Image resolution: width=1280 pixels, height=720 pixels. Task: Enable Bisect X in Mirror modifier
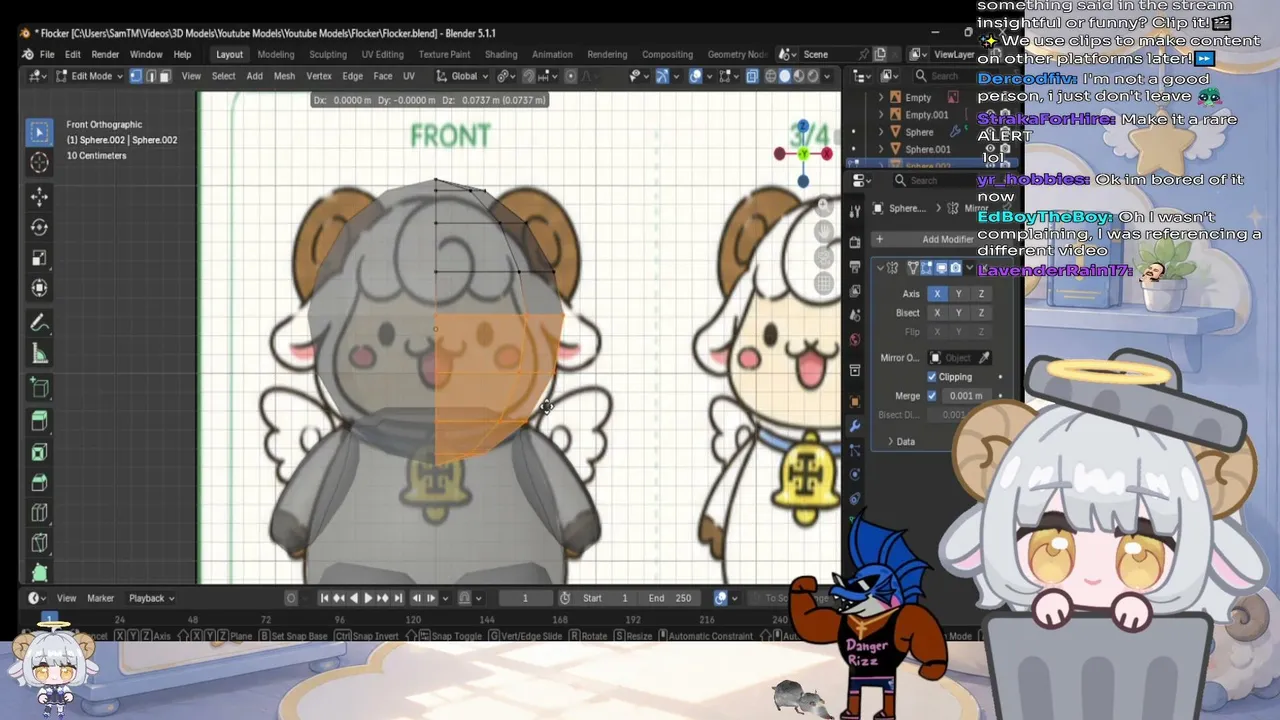937,313
